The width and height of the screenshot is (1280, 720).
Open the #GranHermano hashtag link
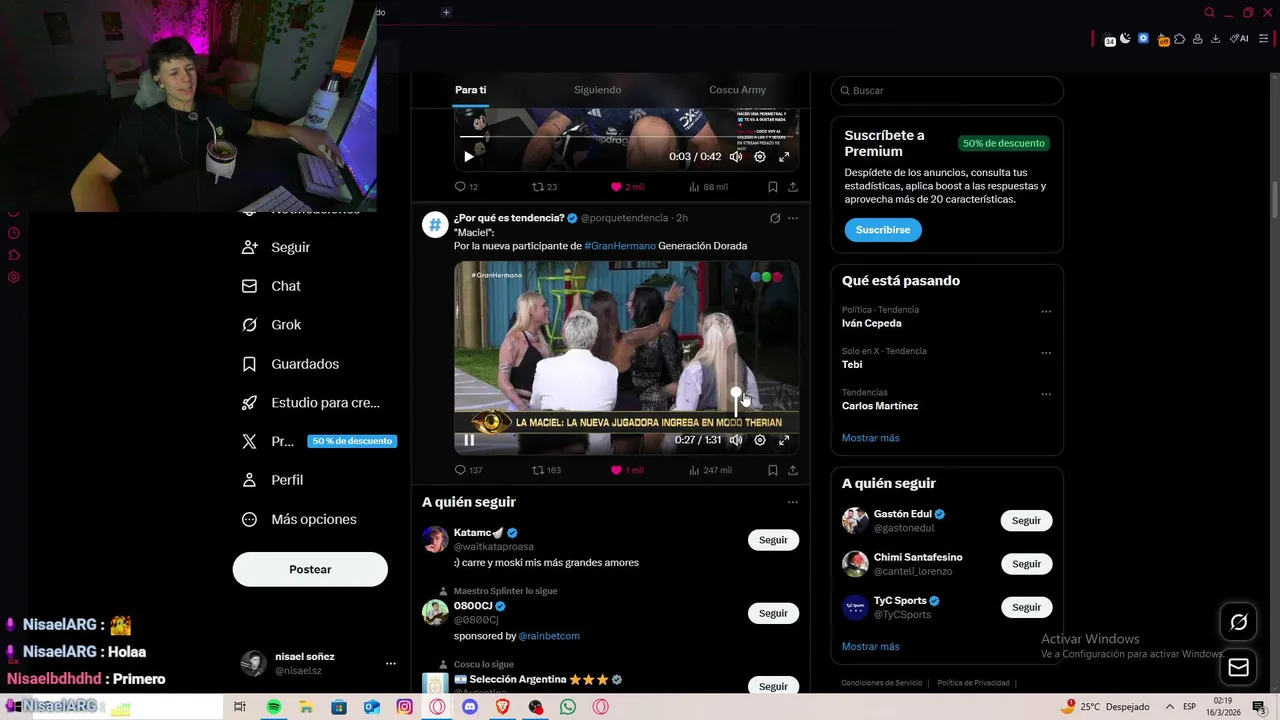point(620,246)
